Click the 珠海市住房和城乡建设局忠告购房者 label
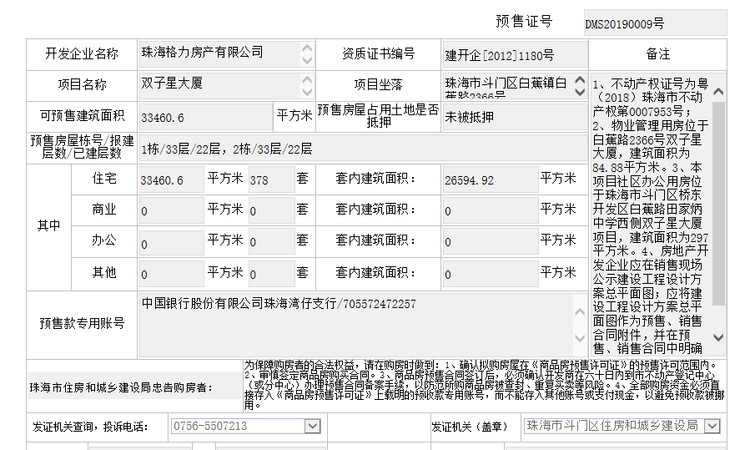 point(121,387)
